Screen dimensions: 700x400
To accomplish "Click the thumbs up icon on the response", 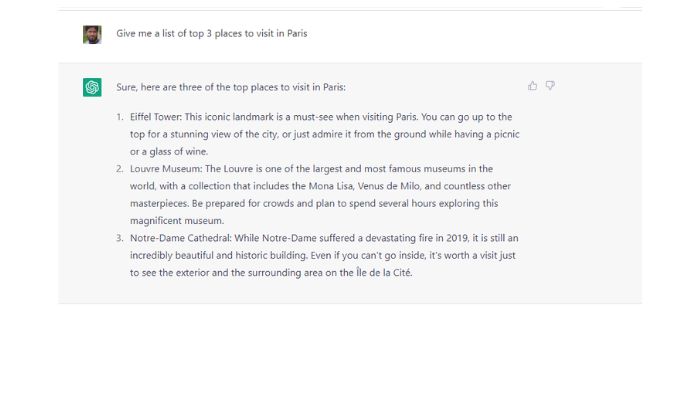I will [x=533, y=86].
